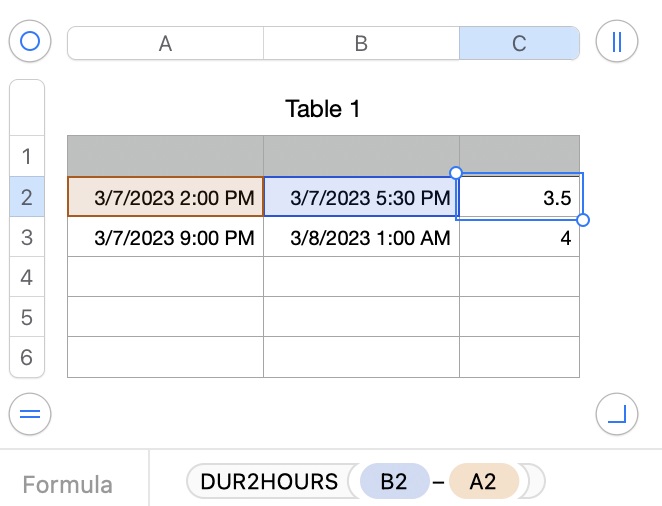Select cell containing 3/7/2023 9:00 PM
662x506 pixels.
(x=166, y=238)
